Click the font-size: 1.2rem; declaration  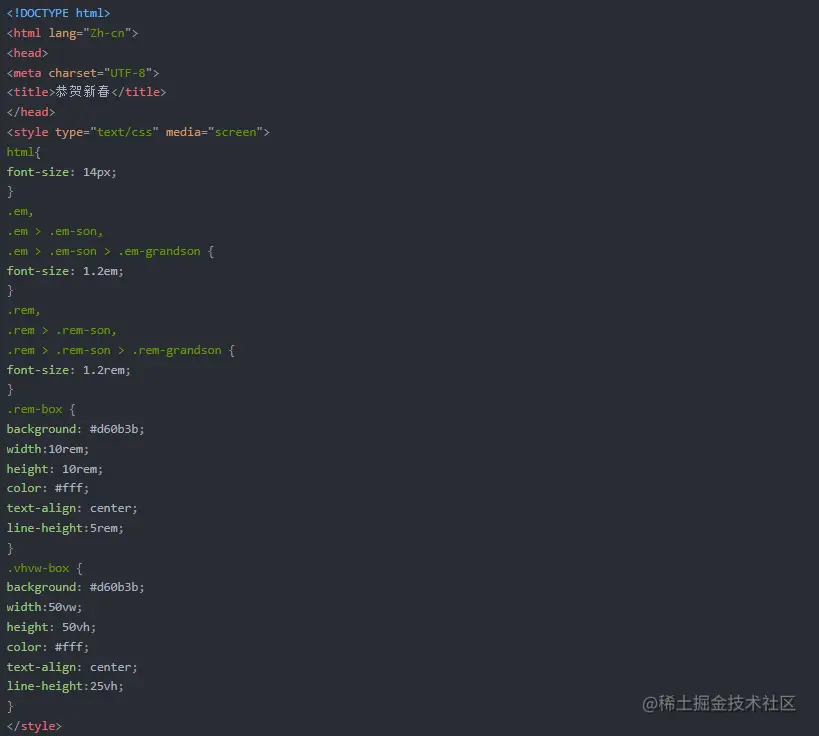tap(68, 370)
